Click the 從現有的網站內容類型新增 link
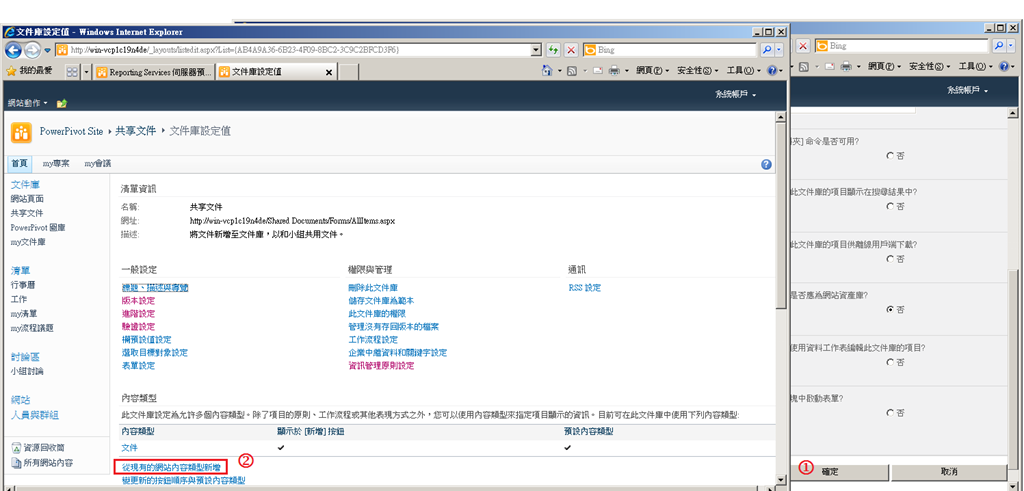The height and width of the screenshot is (491, 1024). tap(171, 467)
